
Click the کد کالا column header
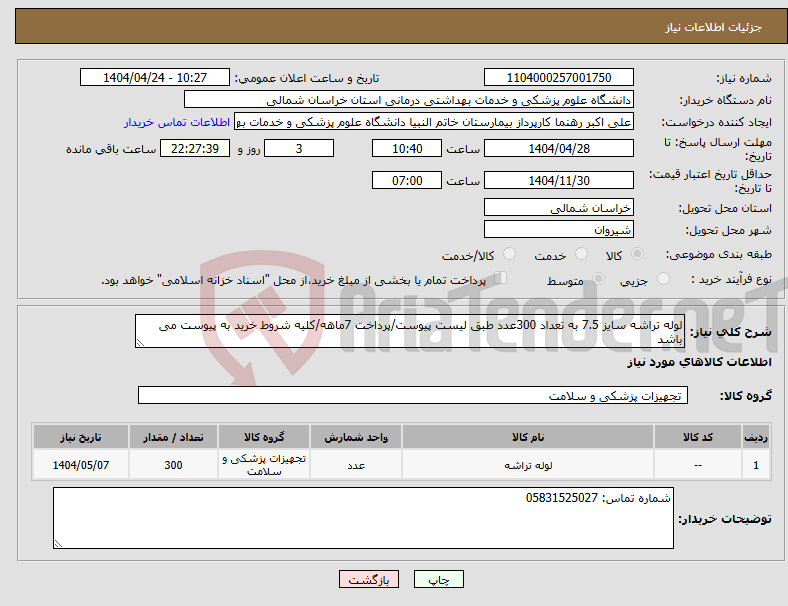(698, 437)
